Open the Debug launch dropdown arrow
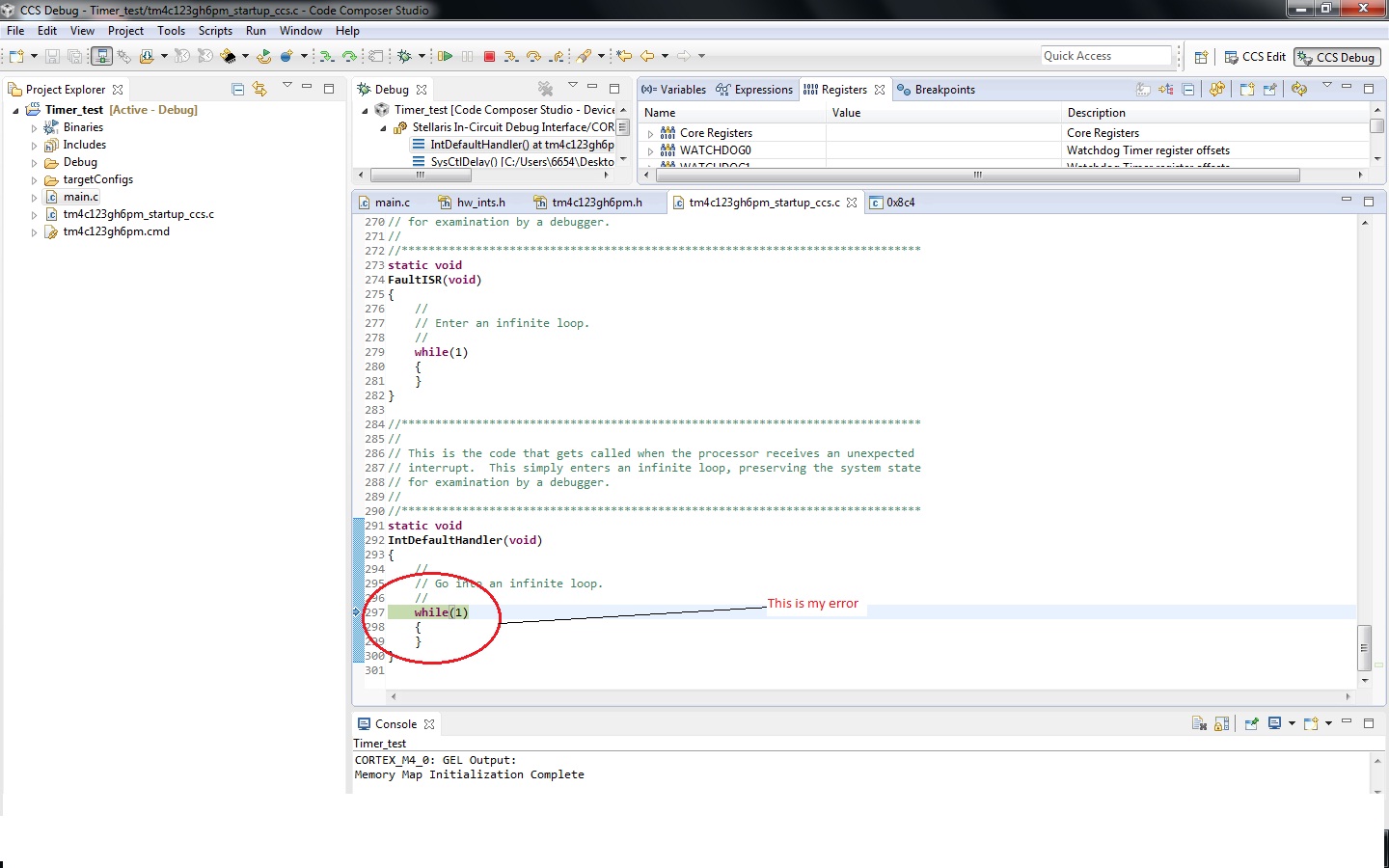This screenshot has height=868, width=1389. click(422, 57)
